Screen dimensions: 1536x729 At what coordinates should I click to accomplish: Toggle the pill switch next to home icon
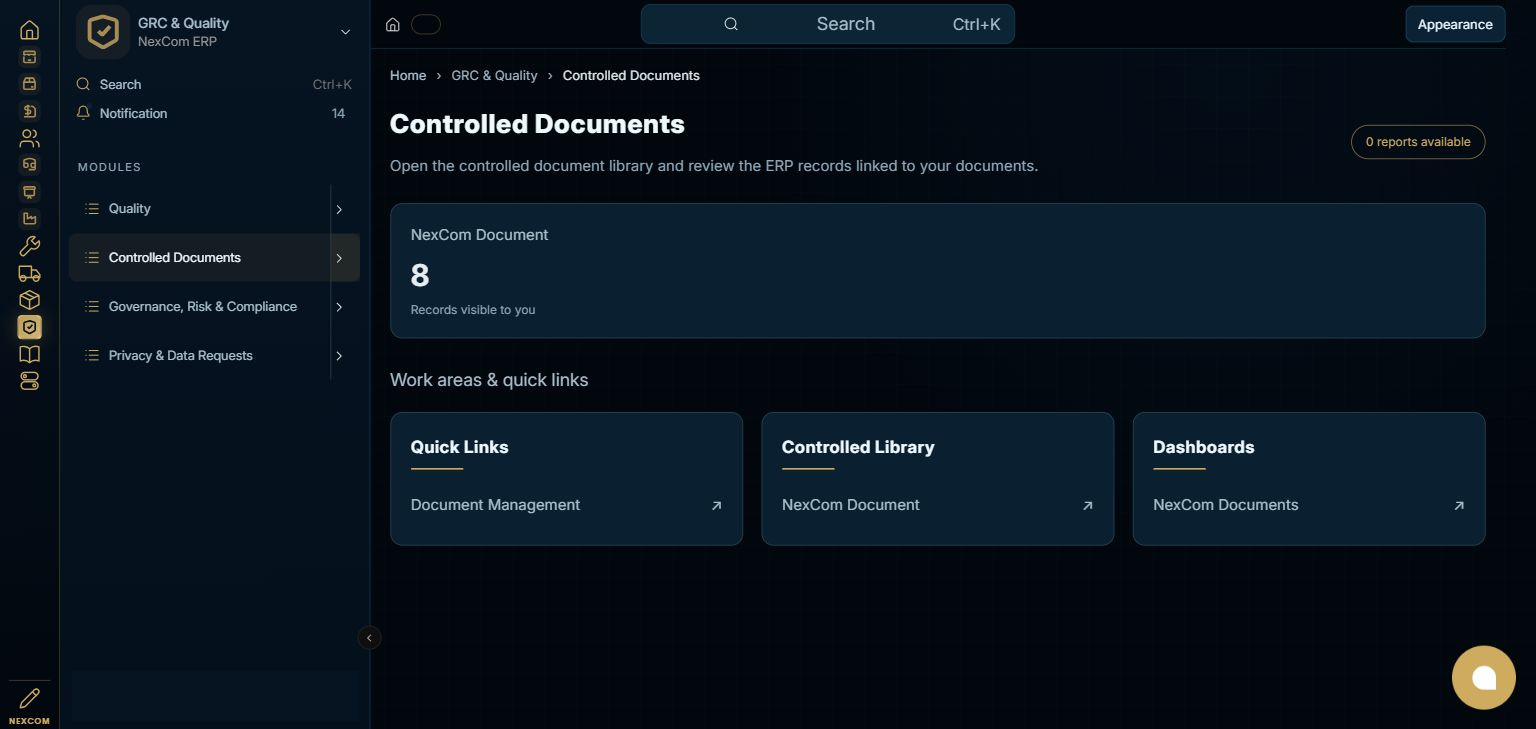click(x=426, y=25)
